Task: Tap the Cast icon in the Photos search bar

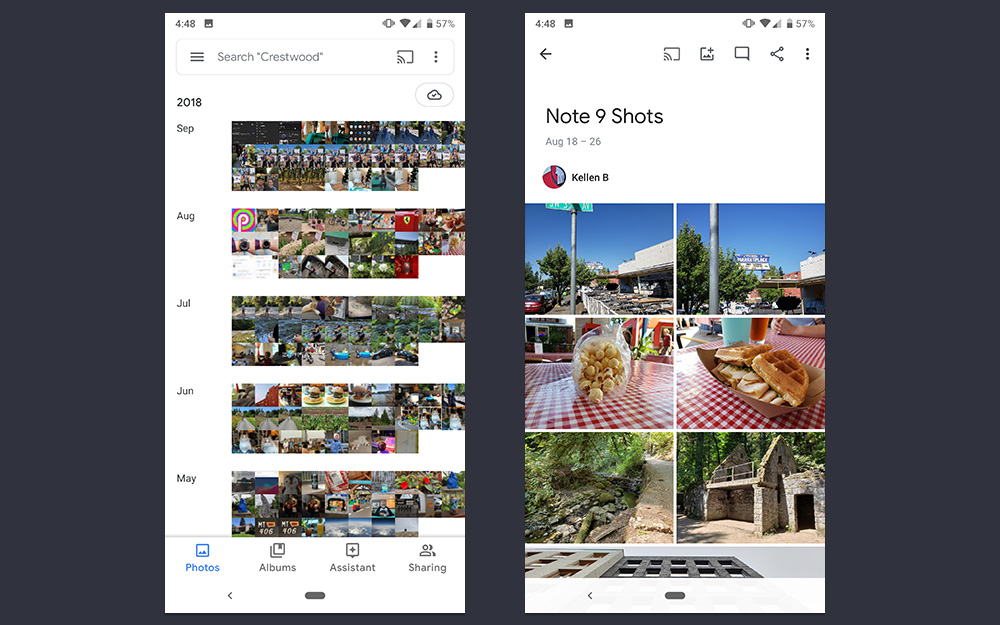Action: [405, 57]
